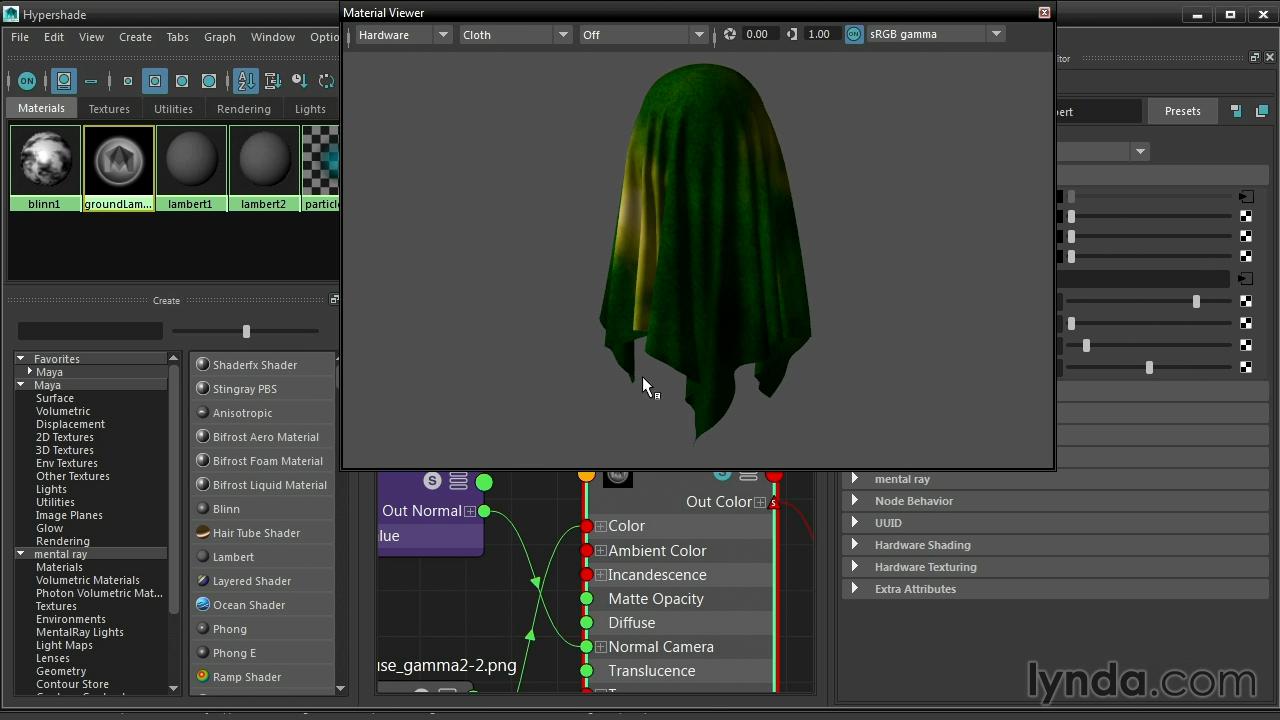Screen dimensions: 1280x720
Task: Click the reverse sort order icon
Action: [326, 81]
